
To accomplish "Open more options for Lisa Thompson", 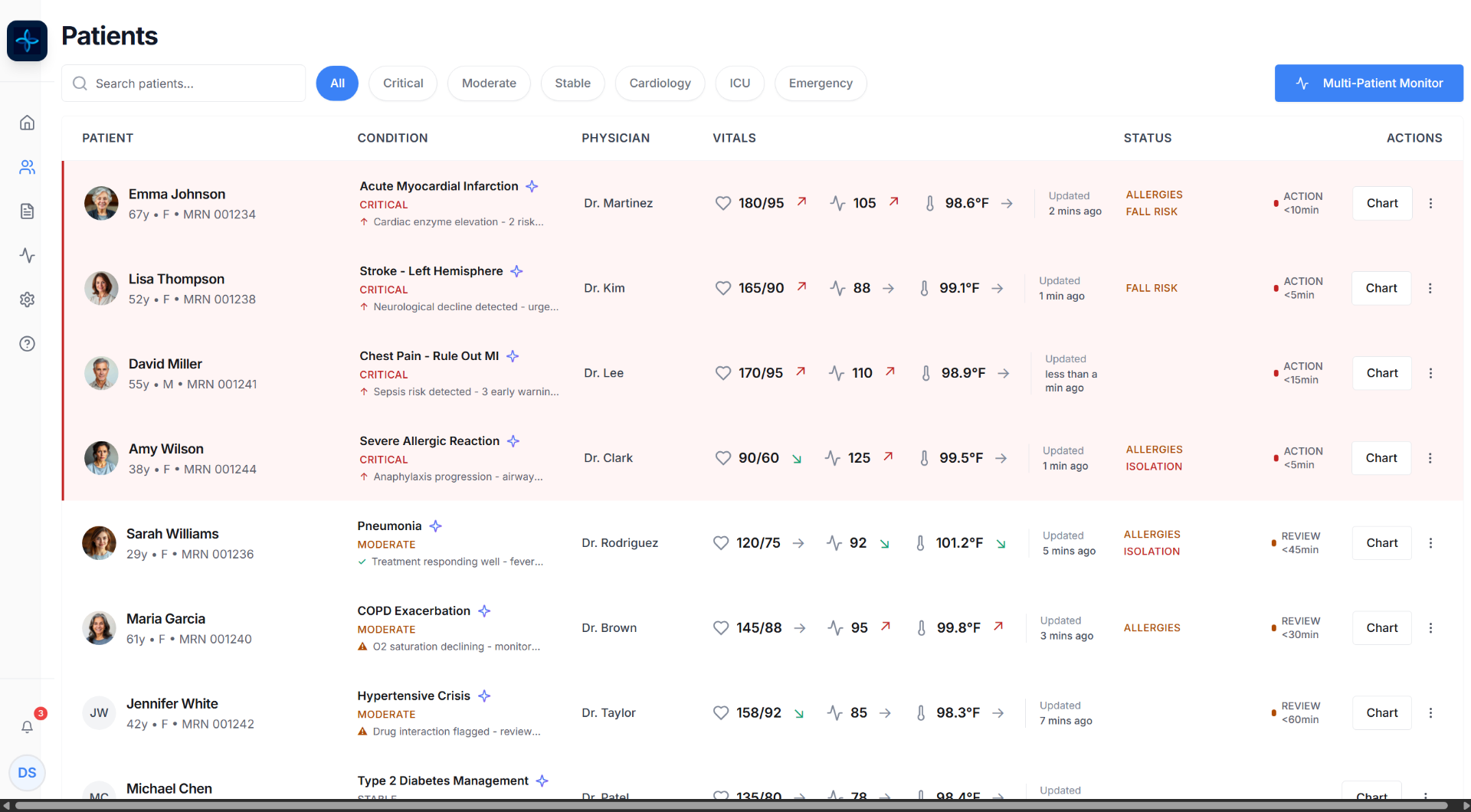I will coord(1430,288).
